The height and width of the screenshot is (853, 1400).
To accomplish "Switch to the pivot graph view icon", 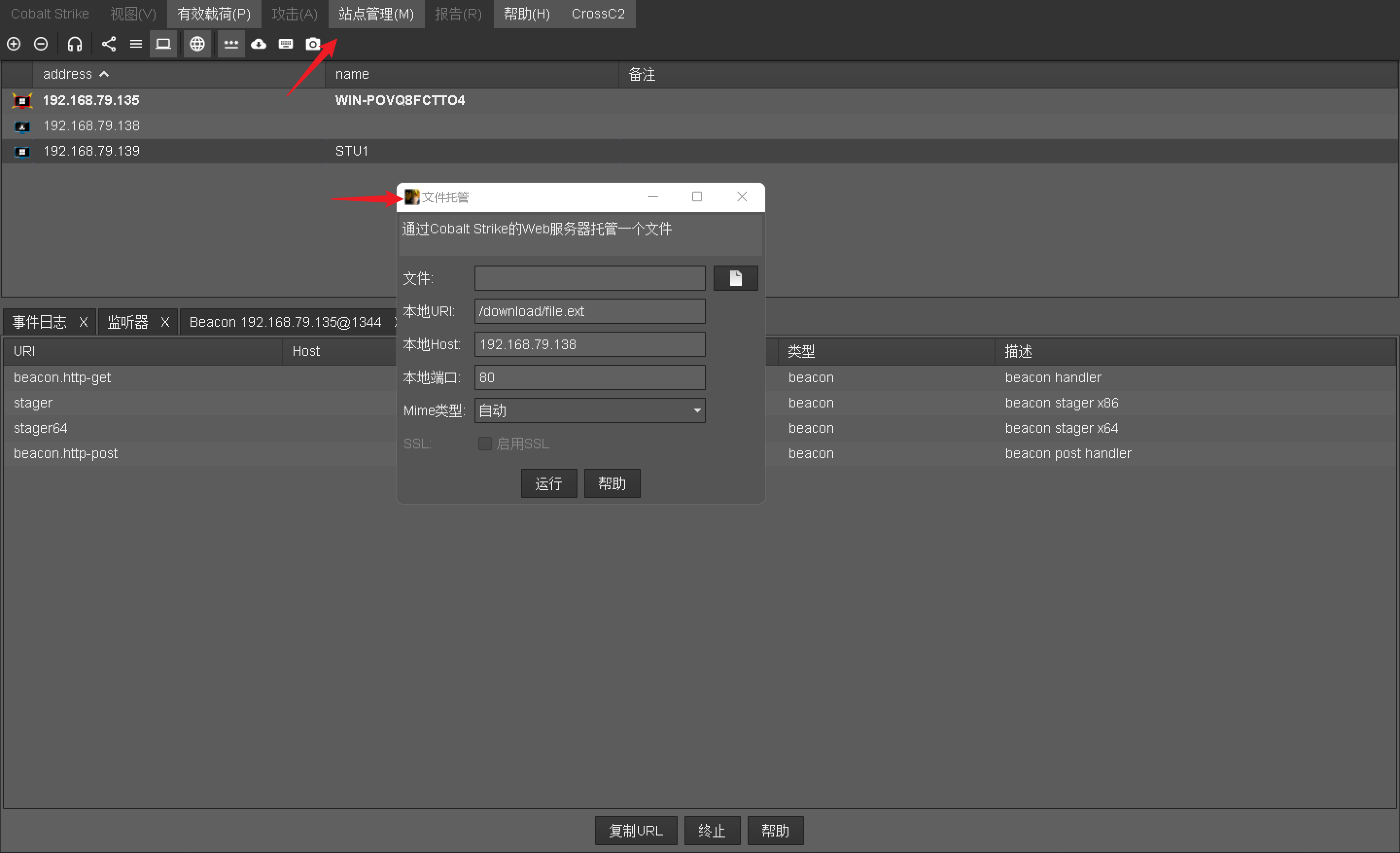I will [108, 44].
